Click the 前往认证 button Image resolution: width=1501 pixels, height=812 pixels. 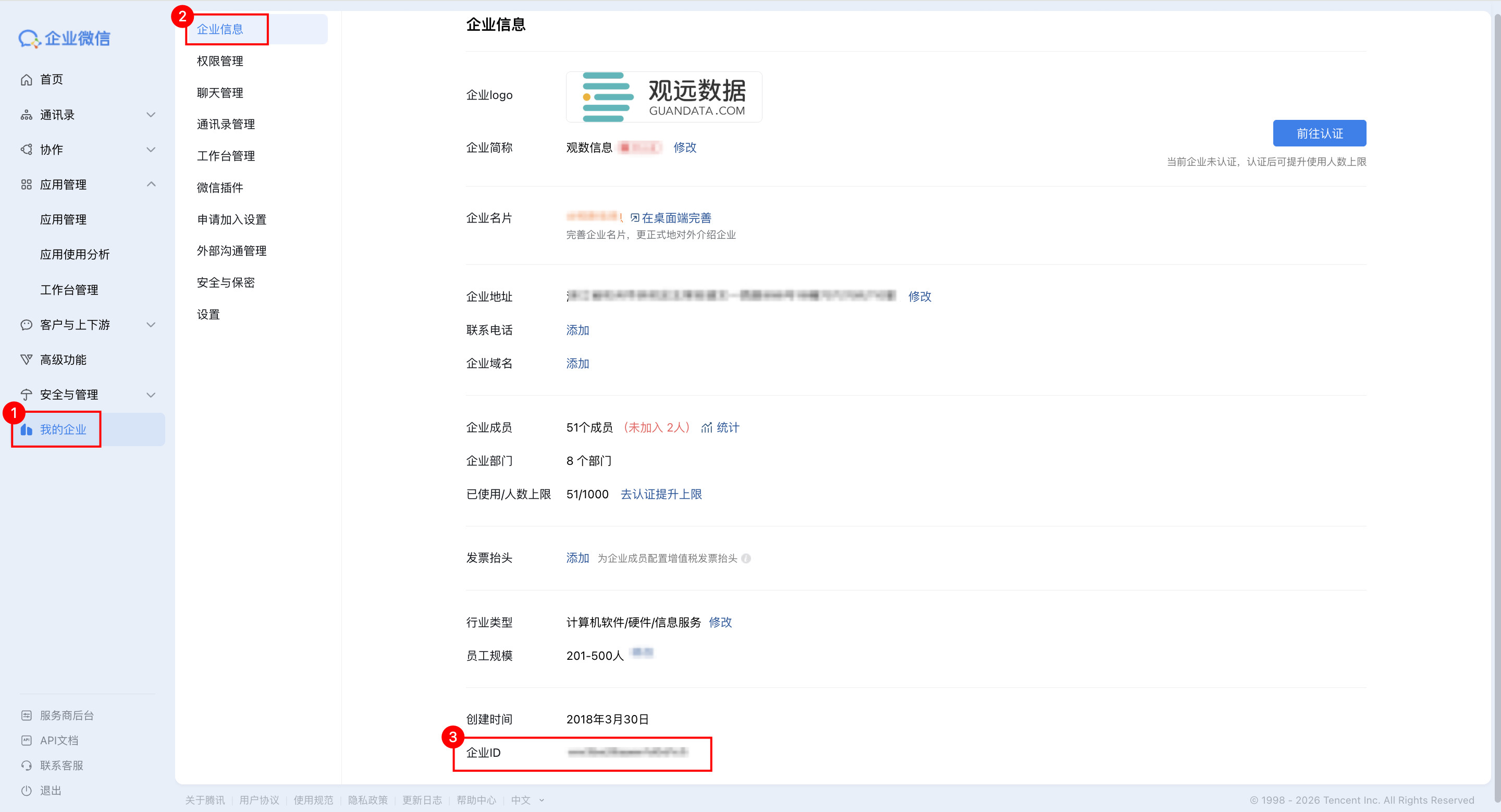(1319, 133)
